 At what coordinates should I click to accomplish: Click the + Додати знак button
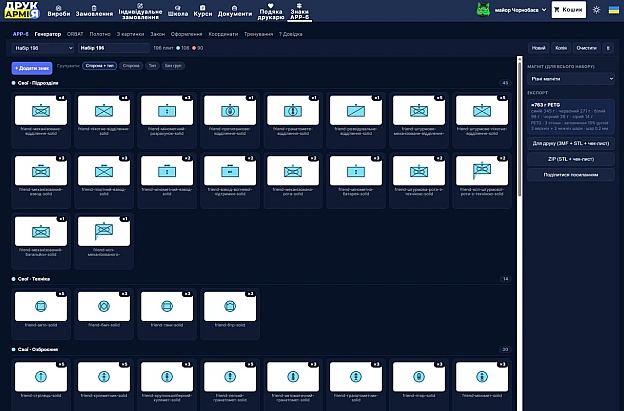[32, 68]
